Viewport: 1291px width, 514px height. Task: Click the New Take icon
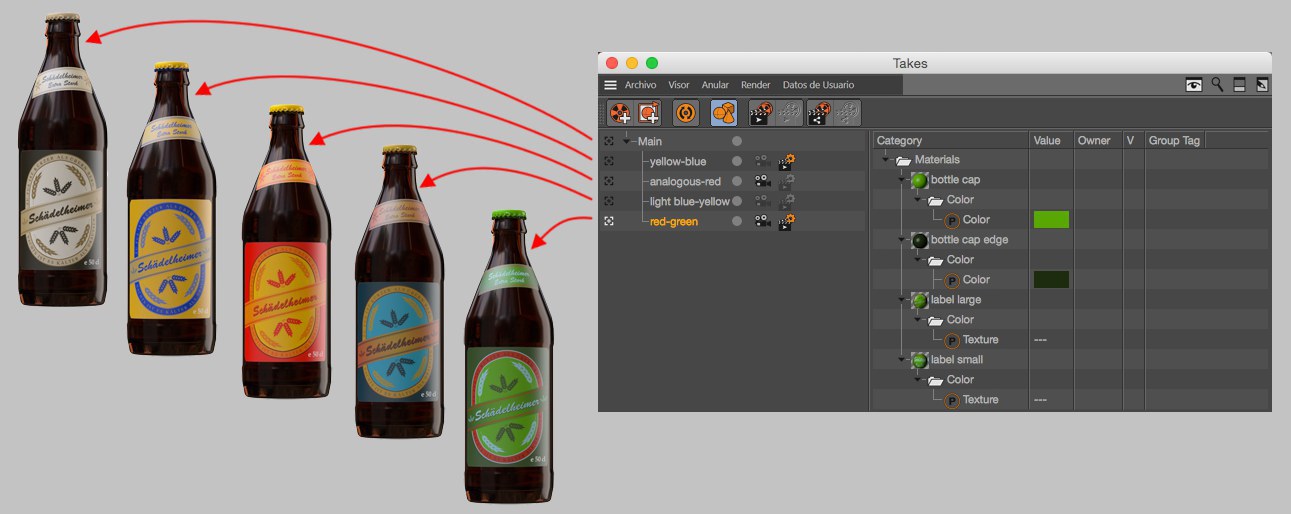[620, 113]
